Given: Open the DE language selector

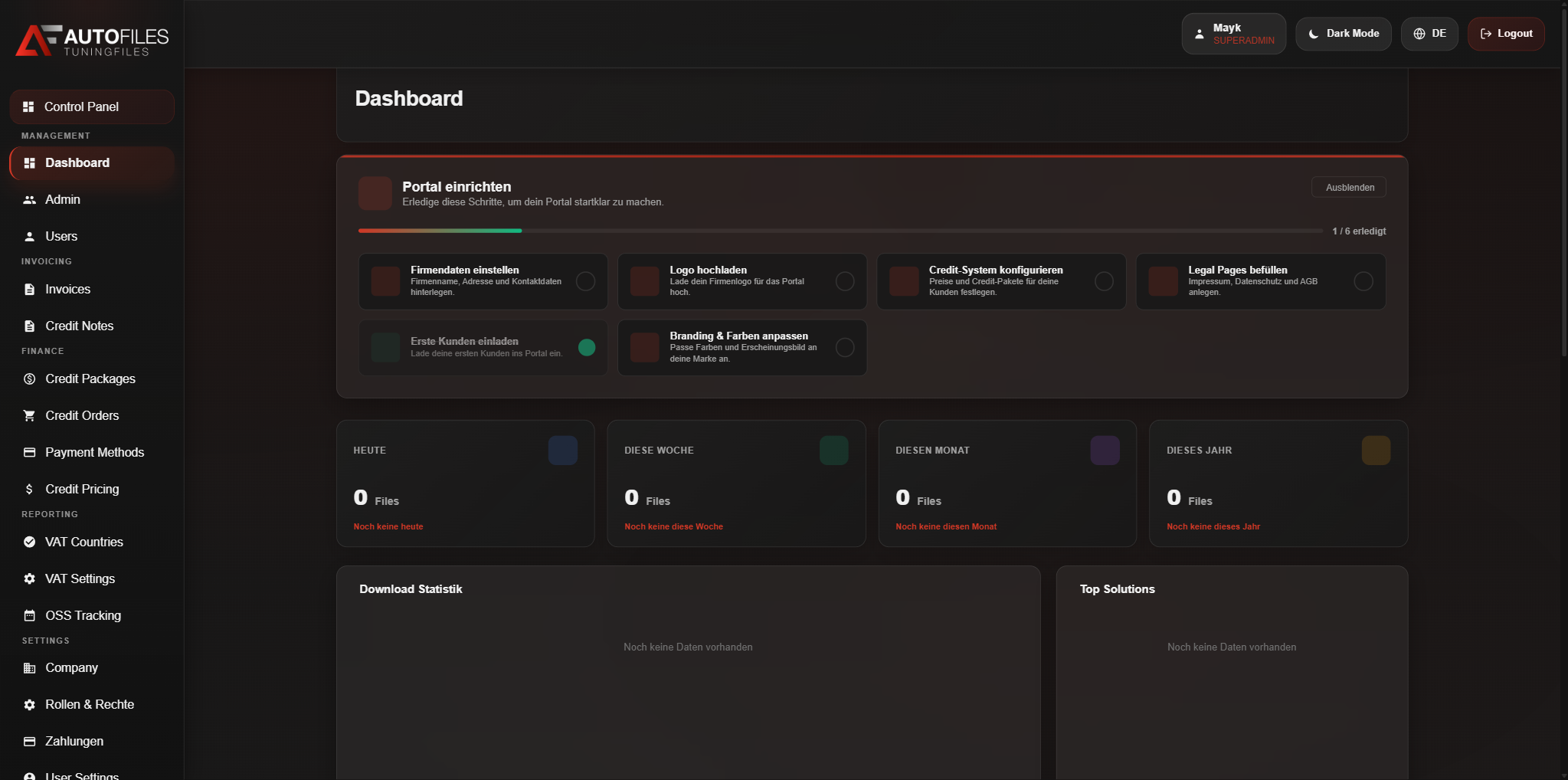Looking at the screenshot, I should (1429, 33).
